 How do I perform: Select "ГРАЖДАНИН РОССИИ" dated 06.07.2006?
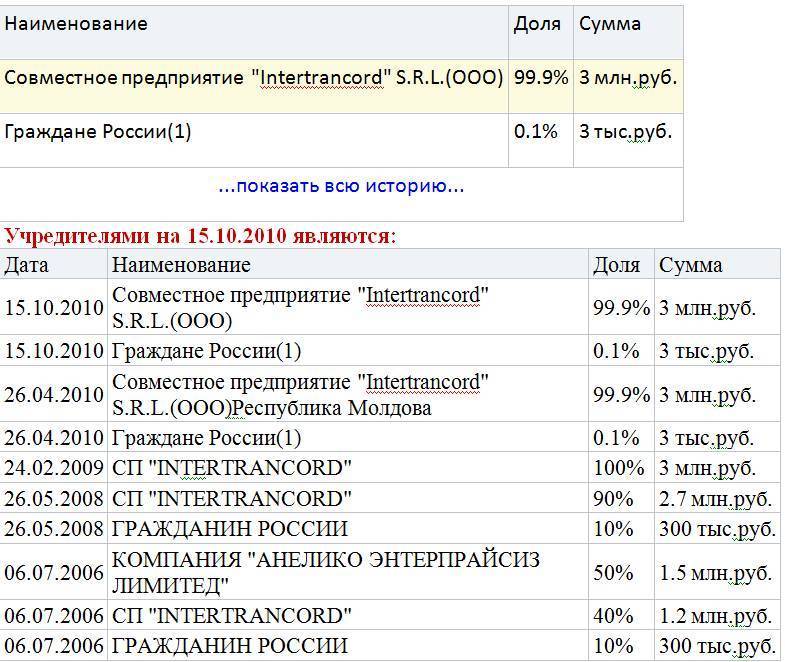pos(229,646)
